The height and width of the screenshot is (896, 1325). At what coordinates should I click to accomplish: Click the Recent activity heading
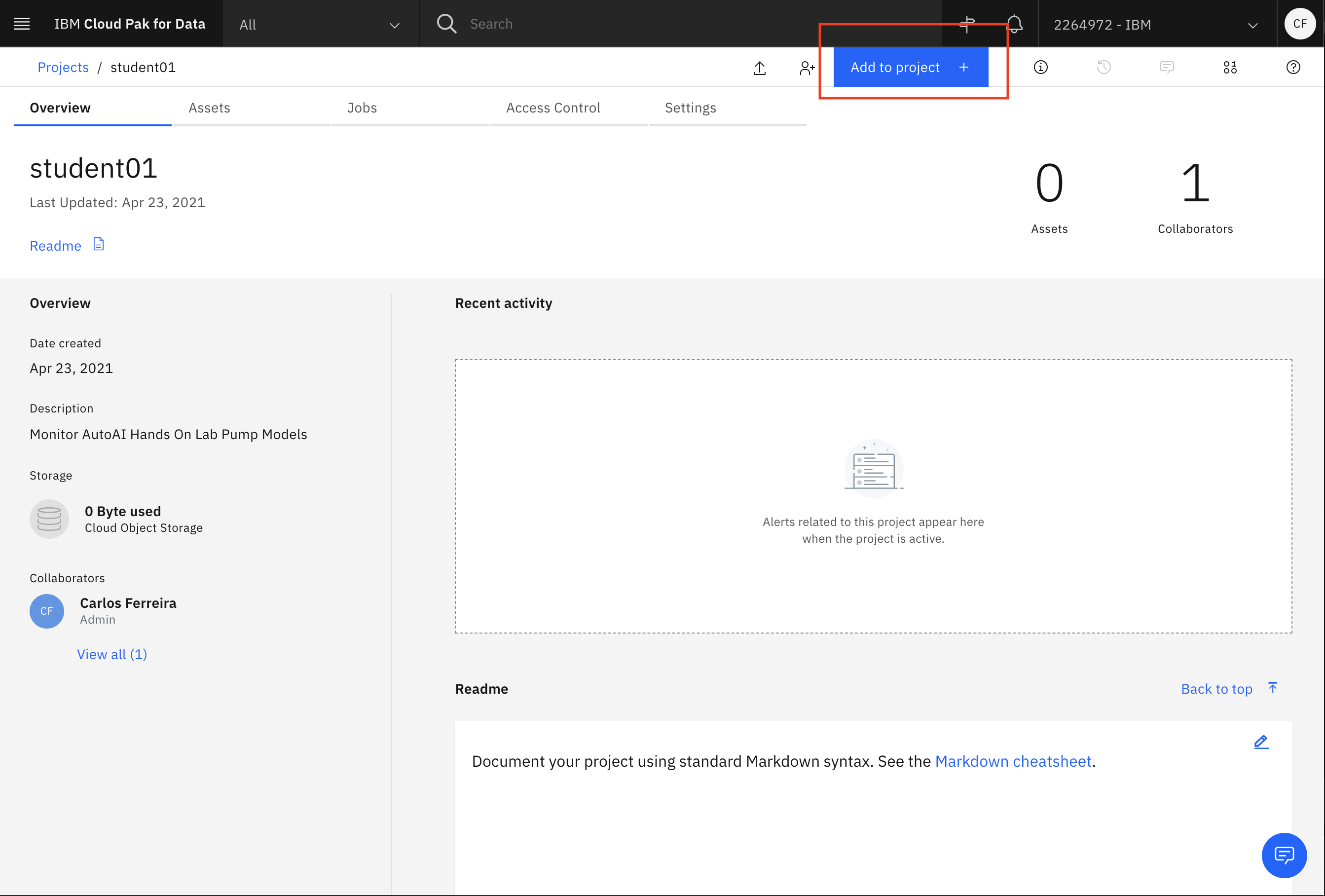(504, 303)
